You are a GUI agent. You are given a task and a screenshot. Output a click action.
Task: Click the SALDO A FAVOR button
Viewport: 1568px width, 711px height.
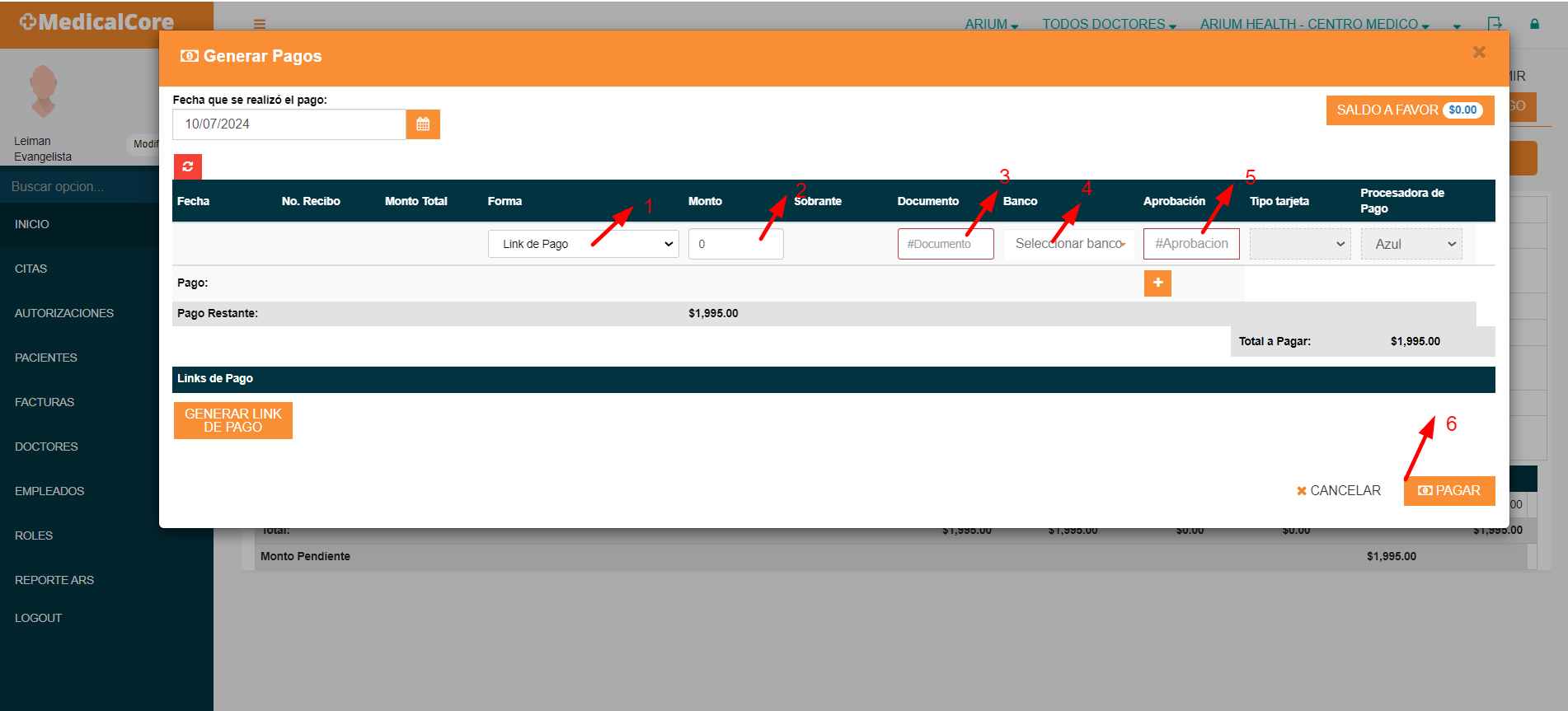click(1410, 110)
